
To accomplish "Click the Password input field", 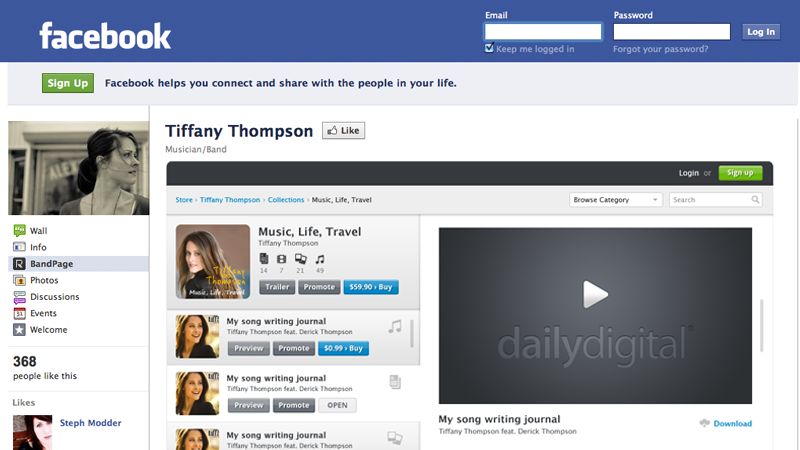I will 671,32.
